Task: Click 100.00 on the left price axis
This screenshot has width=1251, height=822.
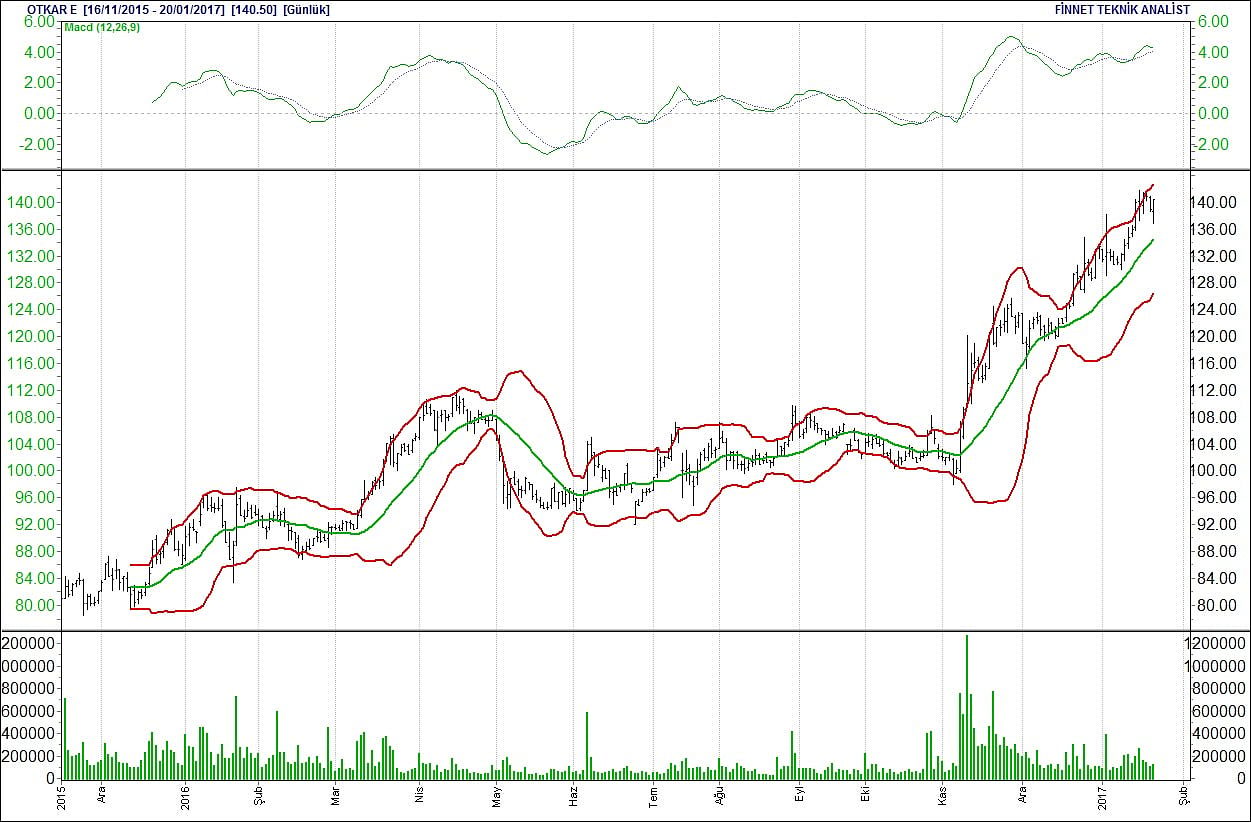Action: point(30,471)
